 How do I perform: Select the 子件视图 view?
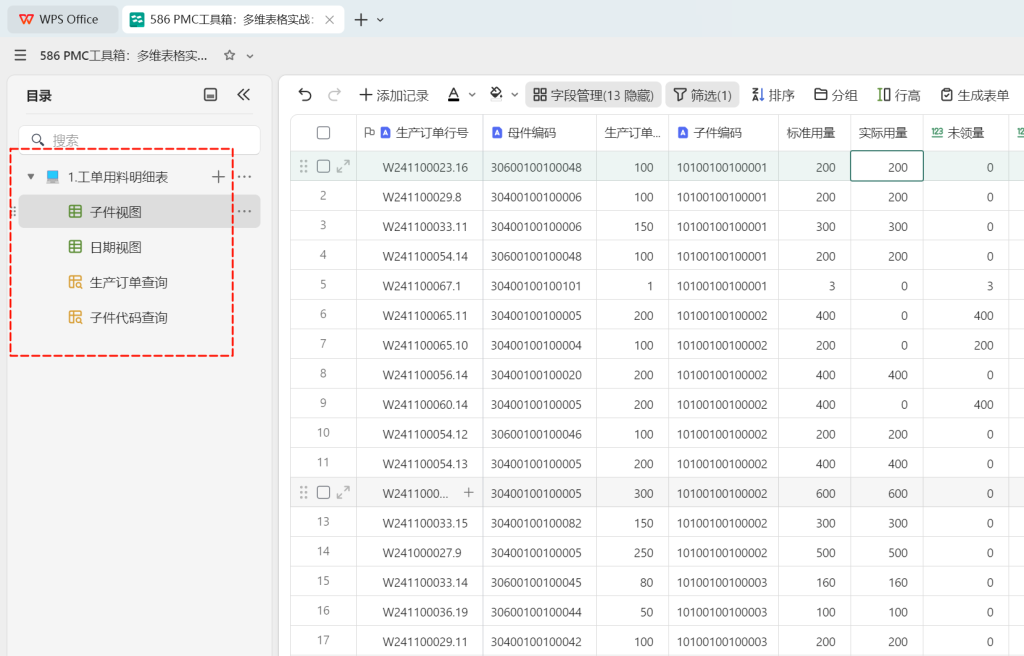coord(140,212)
